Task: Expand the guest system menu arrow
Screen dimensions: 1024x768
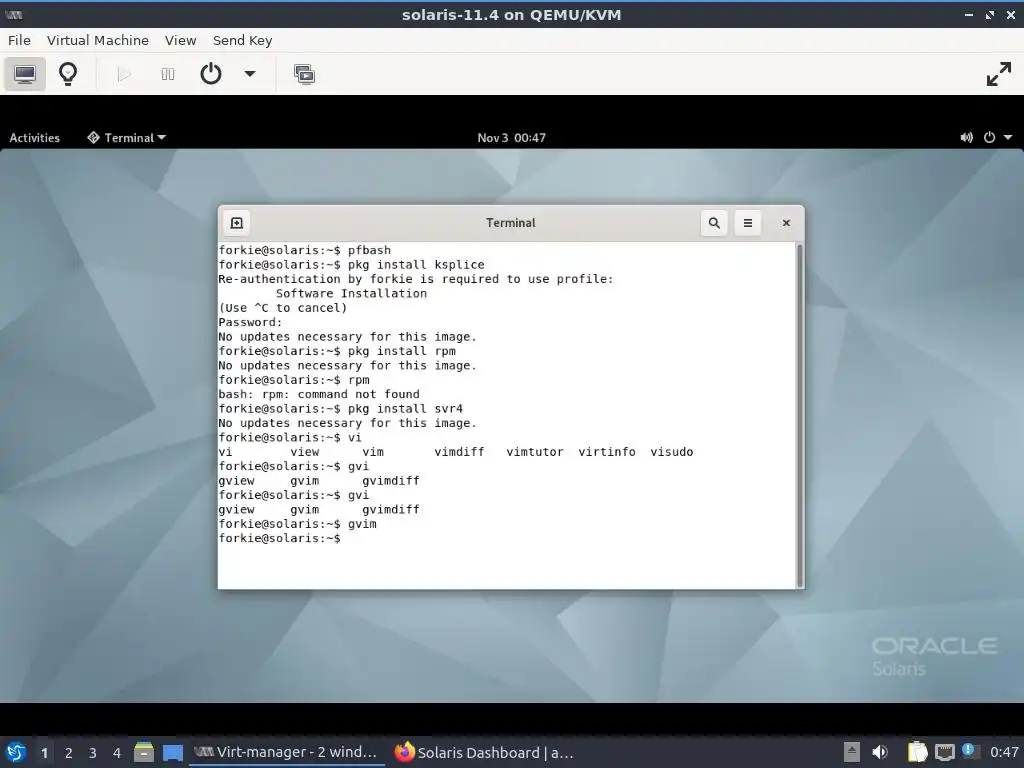Action: pos(1008,138)
